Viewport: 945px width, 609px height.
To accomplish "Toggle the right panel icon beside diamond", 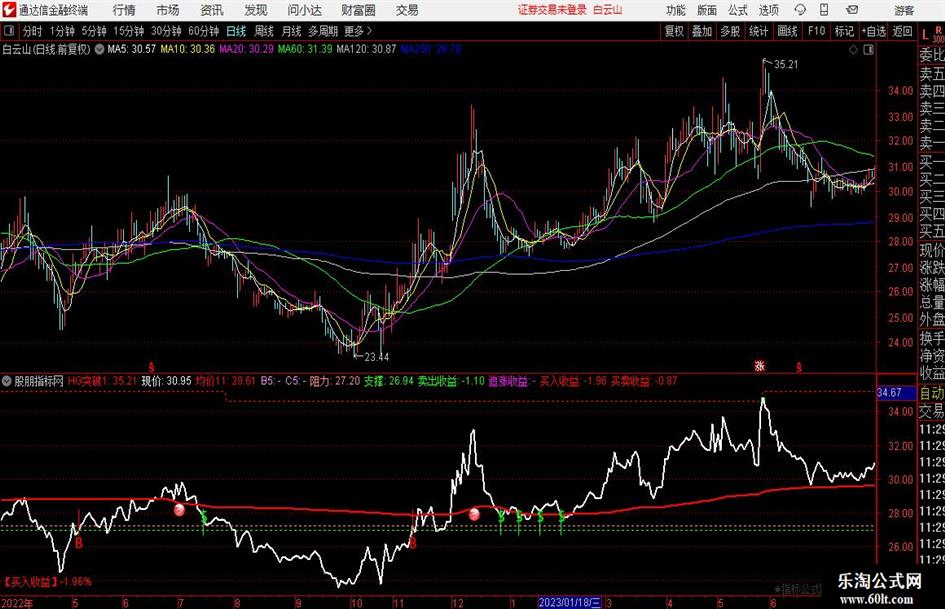I will tap(868, 50).
